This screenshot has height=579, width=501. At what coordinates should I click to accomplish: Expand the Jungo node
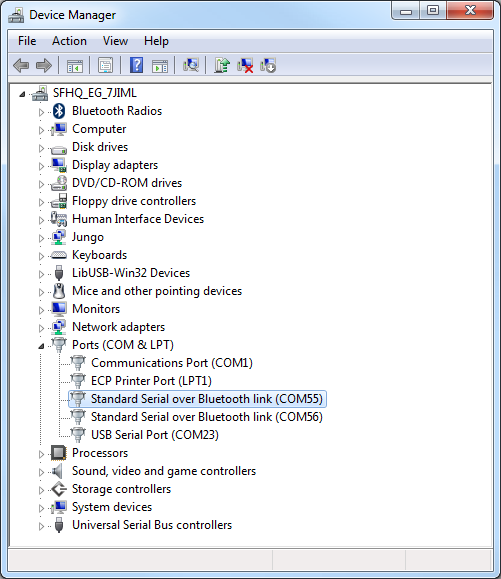41,238
